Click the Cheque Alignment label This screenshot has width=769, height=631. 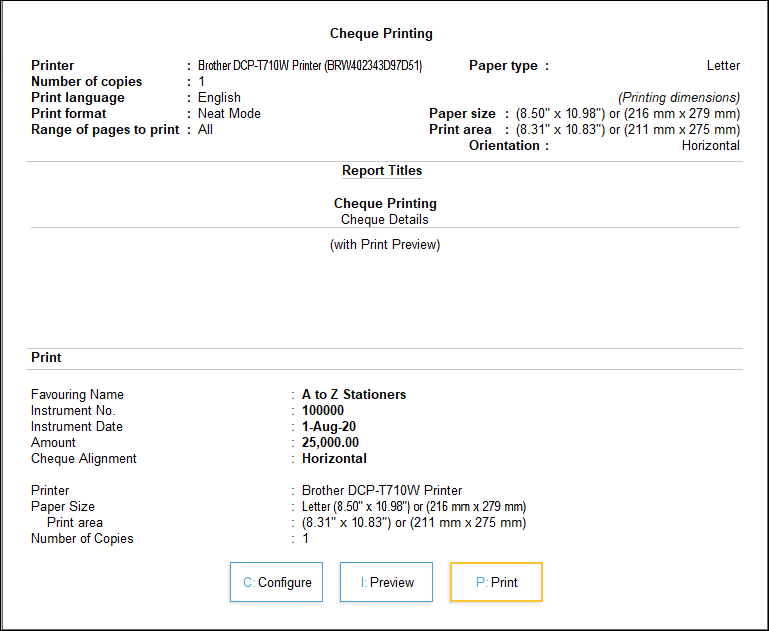pyautogui.click(x=84, y=458)
